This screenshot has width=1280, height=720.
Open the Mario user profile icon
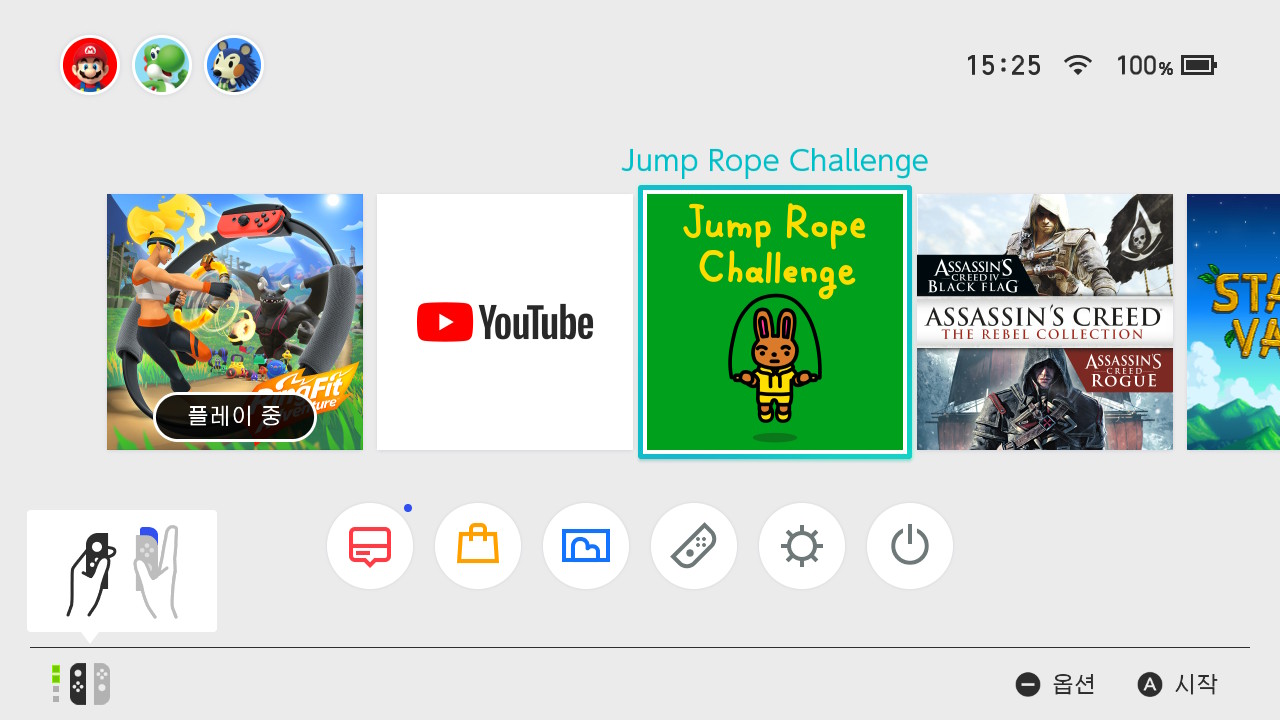tap(90, 65)
